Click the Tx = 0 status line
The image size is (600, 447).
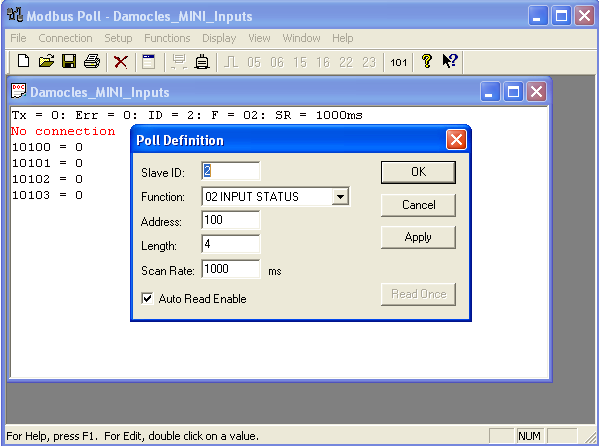187,115
